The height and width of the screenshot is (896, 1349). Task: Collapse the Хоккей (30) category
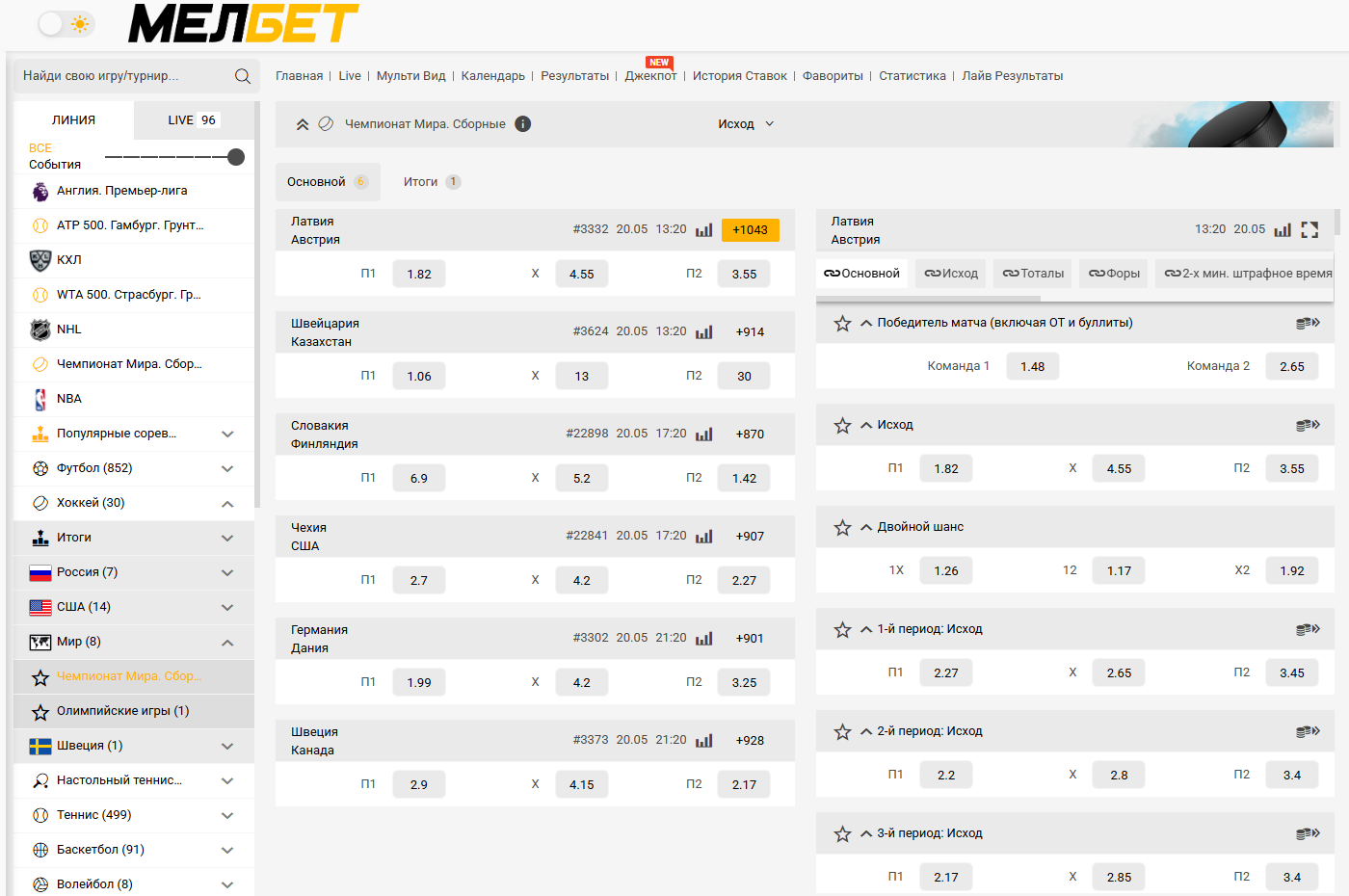(x=227, y=503)
